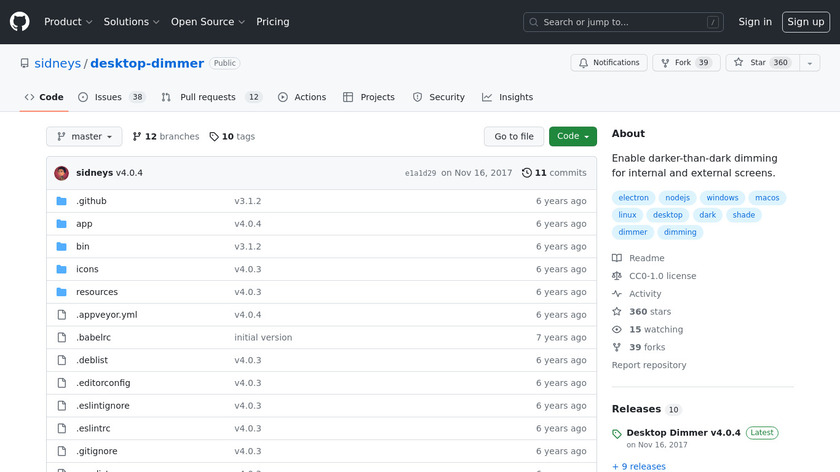Viewport: 840px width, 472px height.
Task: Click the sidneys avatar thumbnail
Action: pos(61,173)
